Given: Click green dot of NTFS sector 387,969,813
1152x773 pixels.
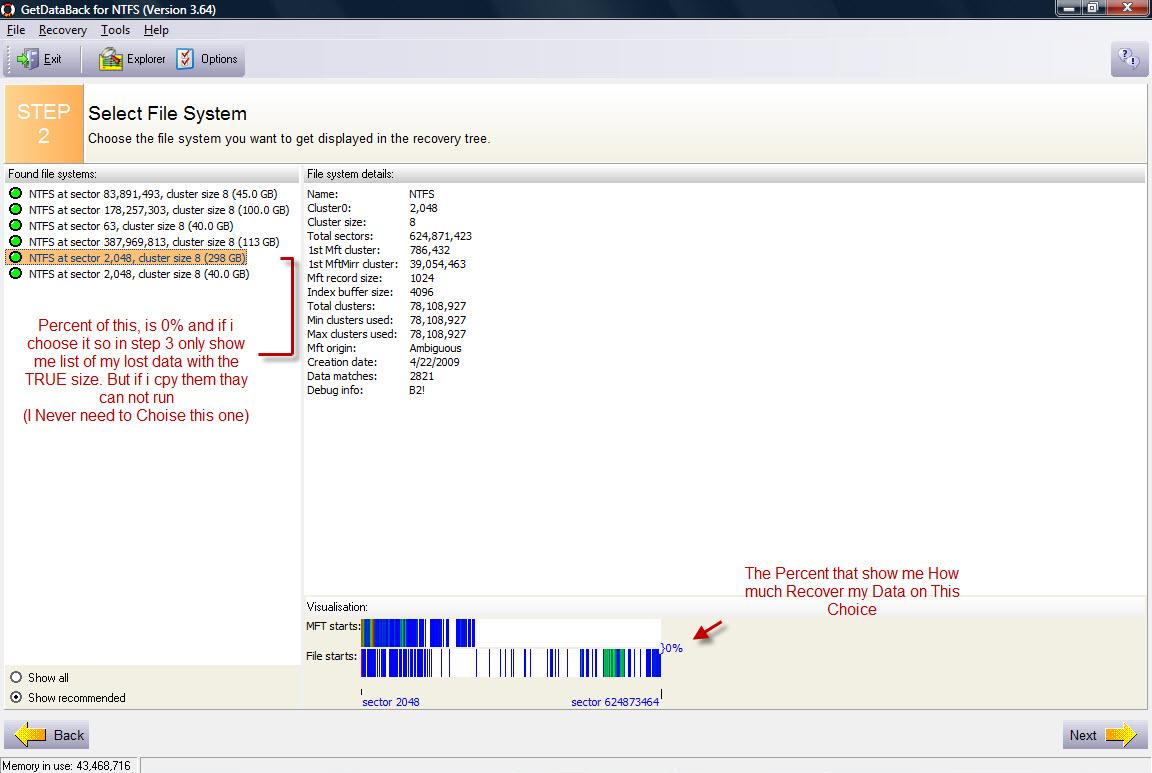Looking at the screenshot, I should pos(15,241).
